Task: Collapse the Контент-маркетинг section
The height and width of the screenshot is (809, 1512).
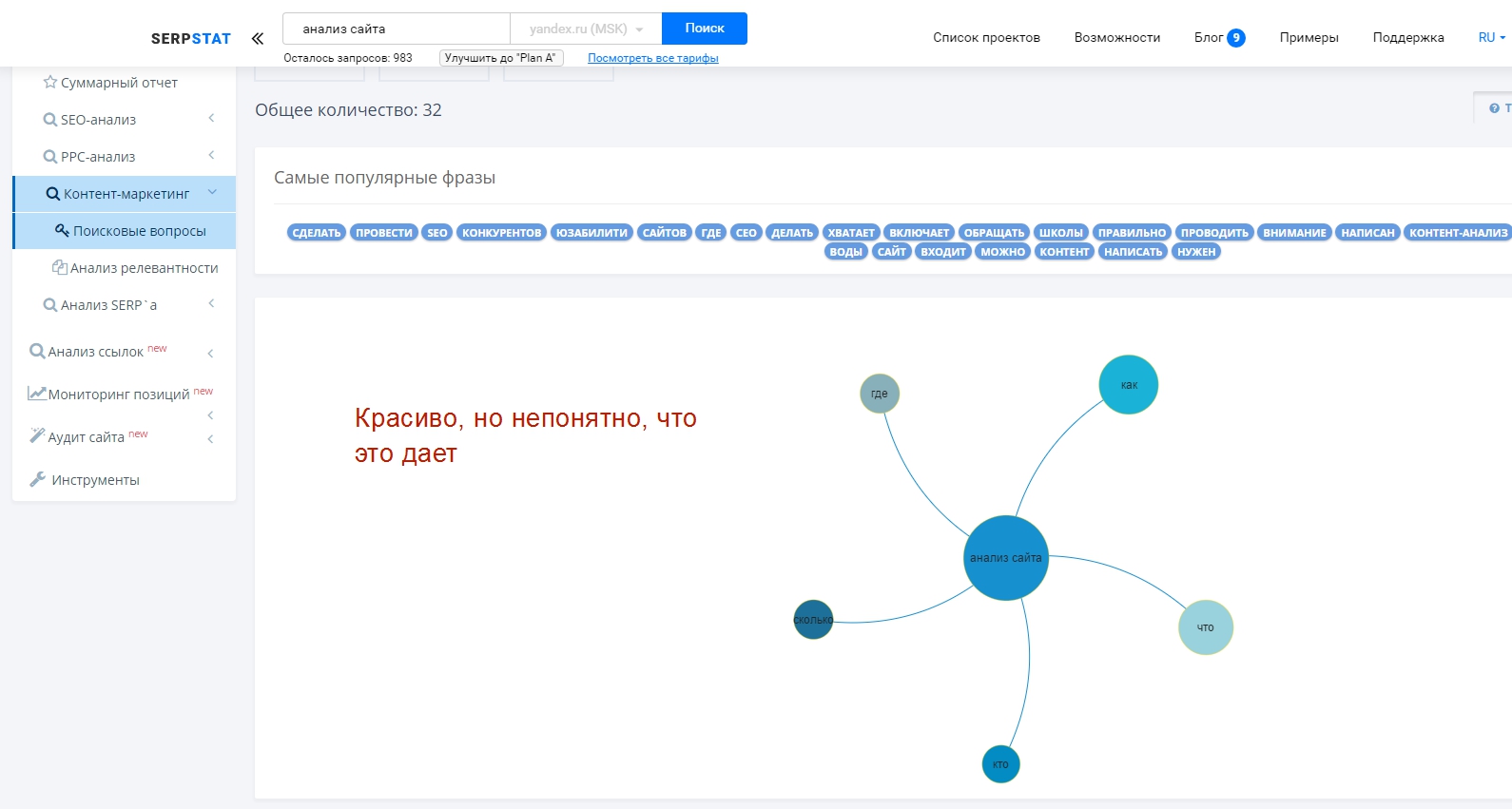Action: coord(212,193)
